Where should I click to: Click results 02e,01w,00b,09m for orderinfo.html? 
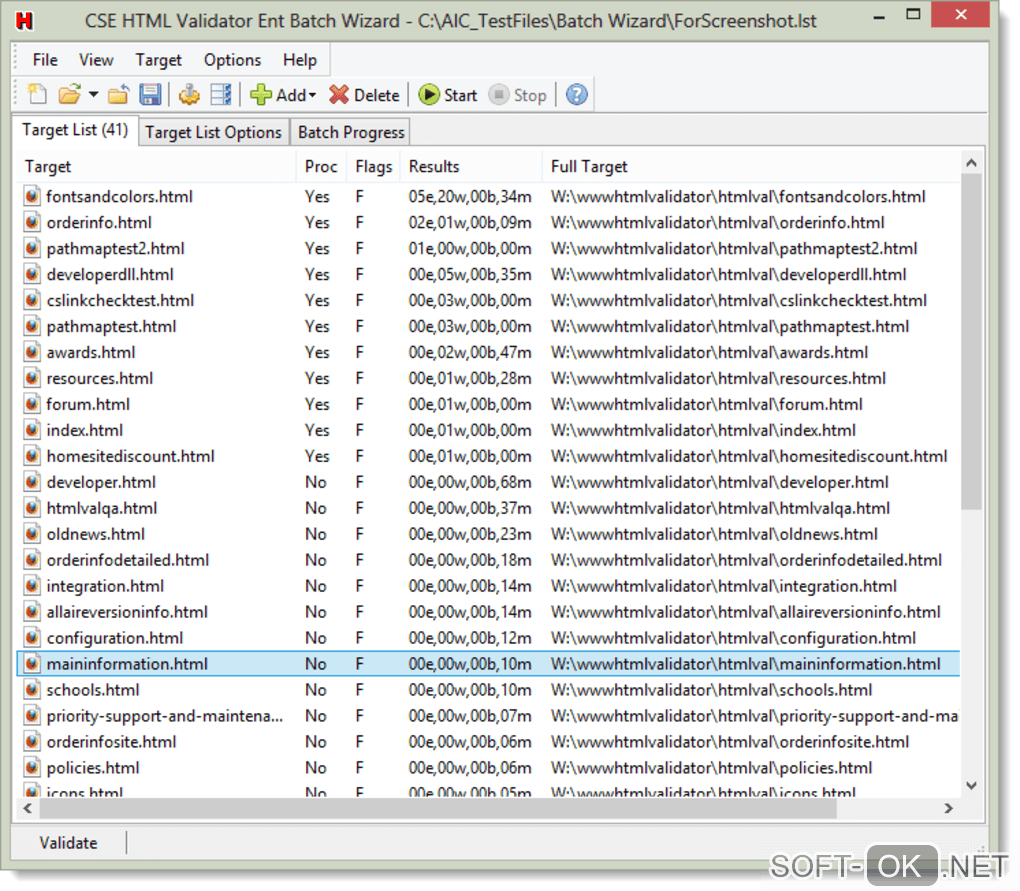pyautogui.click(x=470, y=222)
